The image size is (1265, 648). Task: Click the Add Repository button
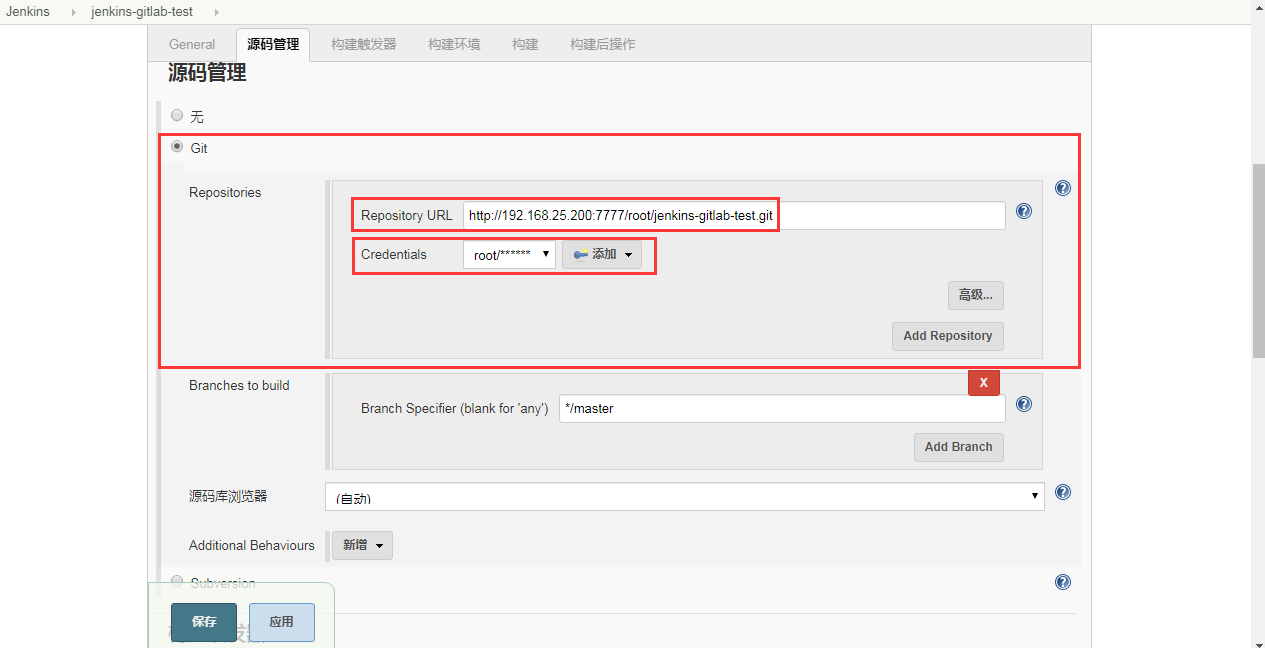947,336
